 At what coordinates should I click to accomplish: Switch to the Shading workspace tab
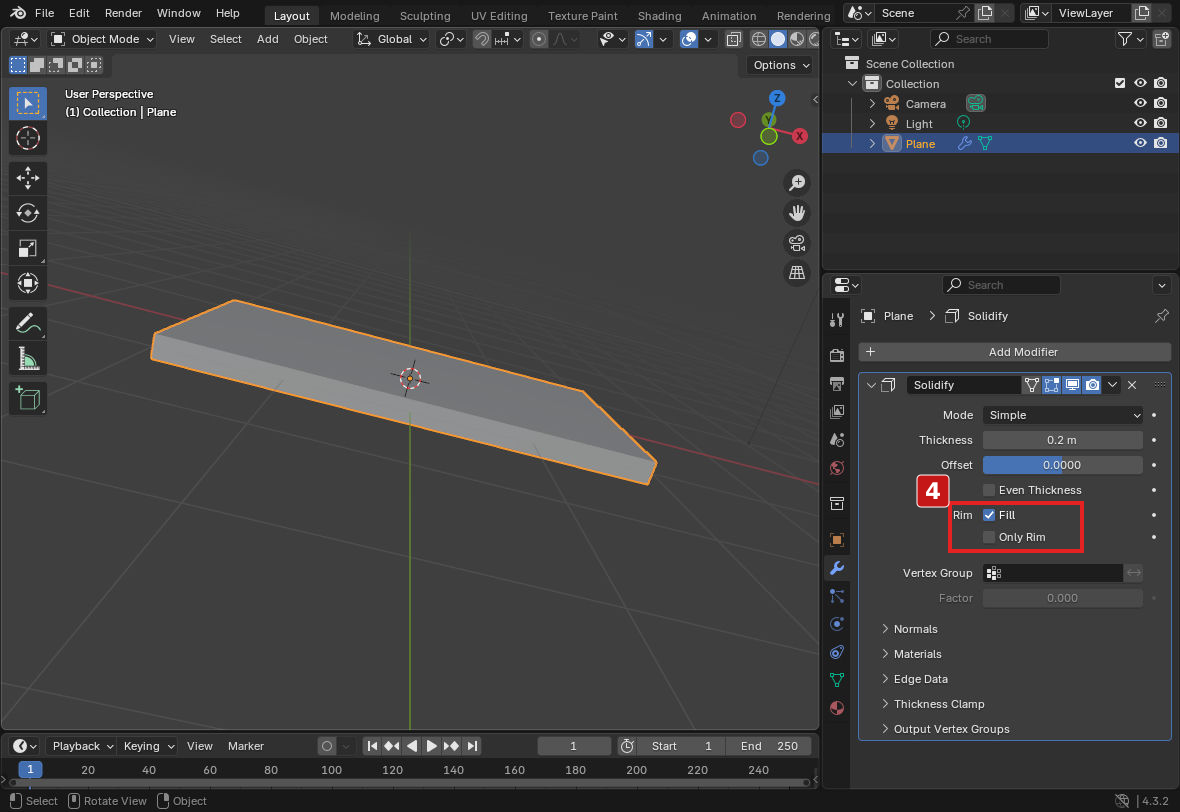659,16
